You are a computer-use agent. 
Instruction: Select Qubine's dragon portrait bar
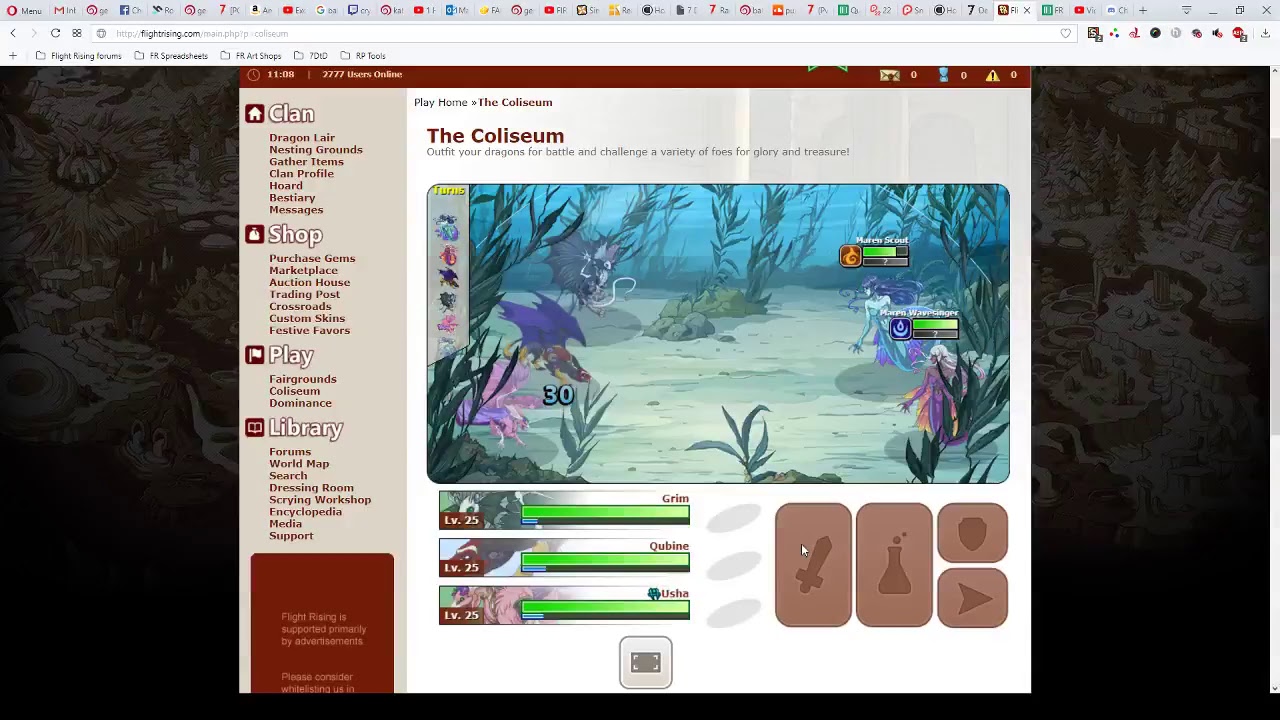564,558
